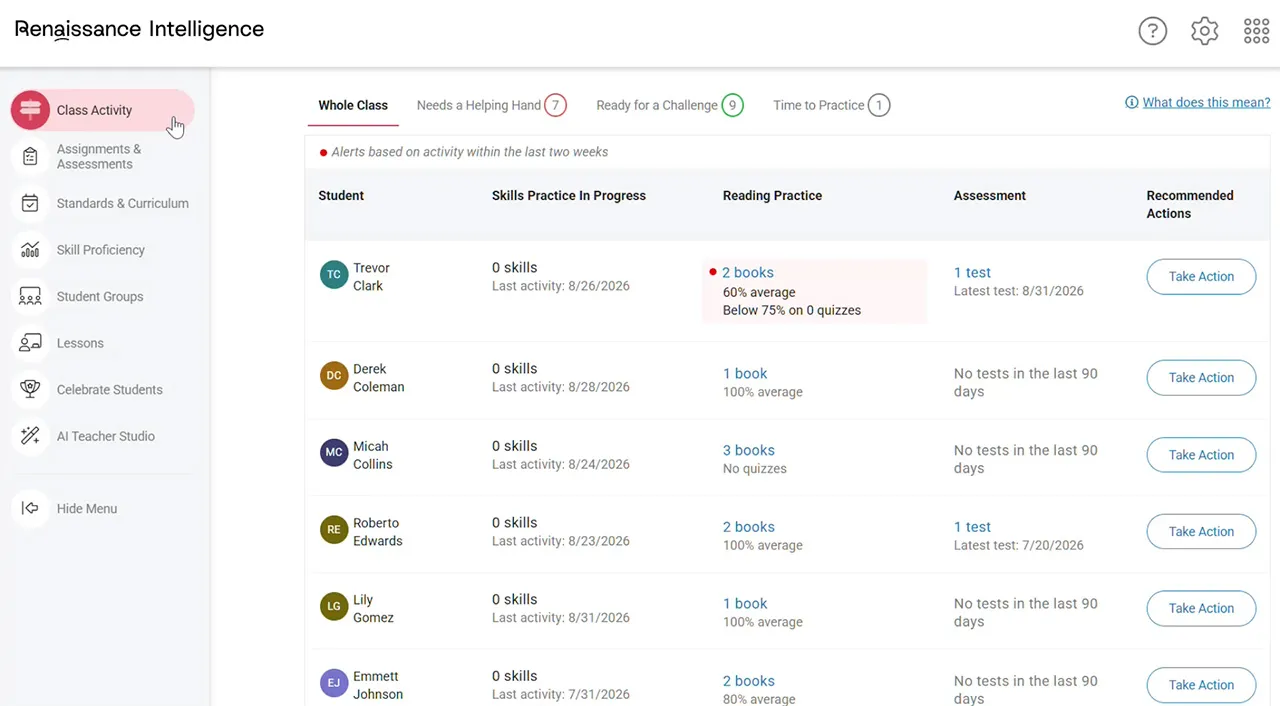The width and height of the screenshot is (1280, 706).
Task: Click the Hide Menu arrow icon
Action: [30, 508]
